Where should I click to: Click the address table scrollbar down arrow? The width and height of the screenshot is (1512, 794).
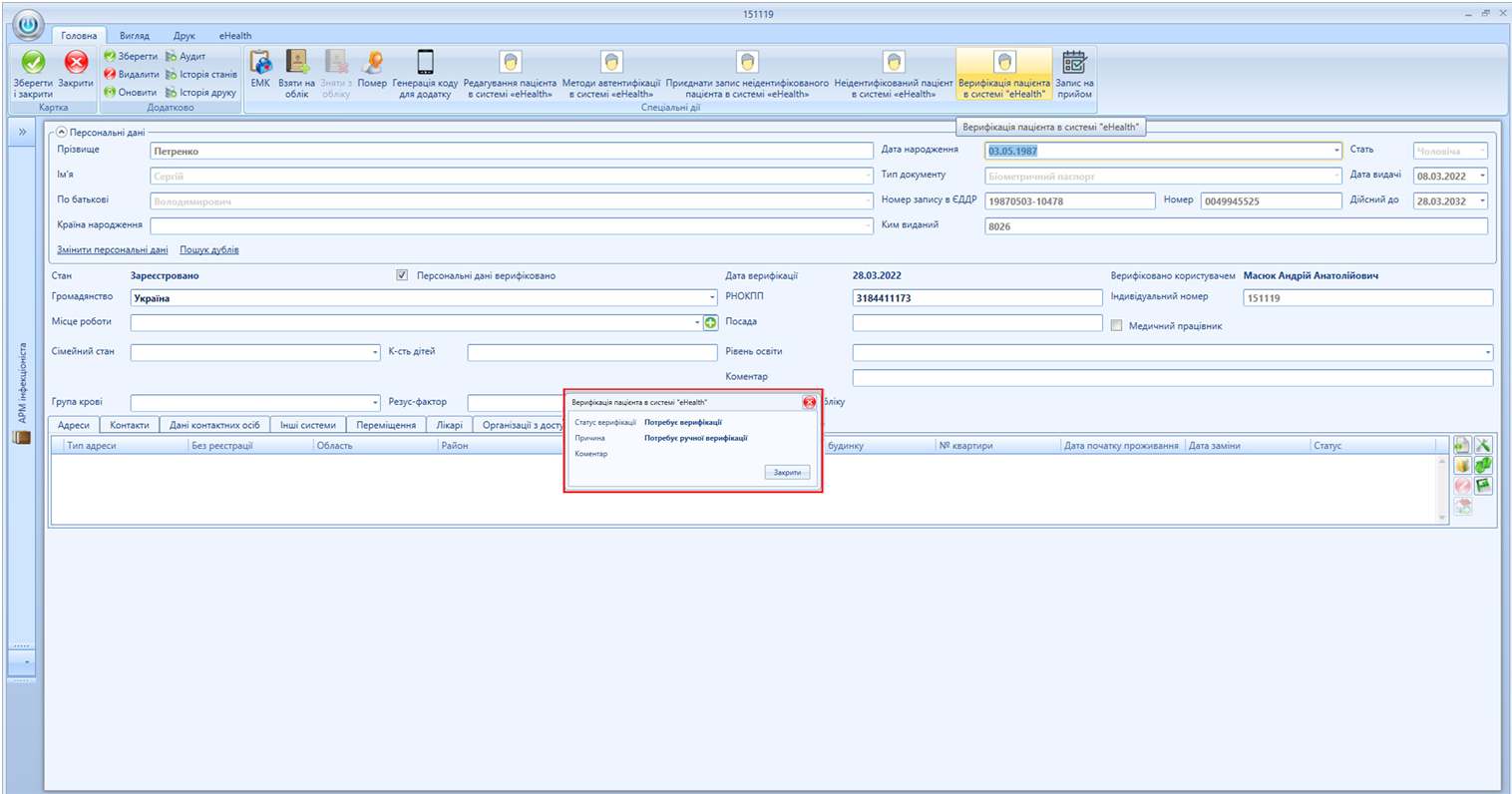(1442, 518)
